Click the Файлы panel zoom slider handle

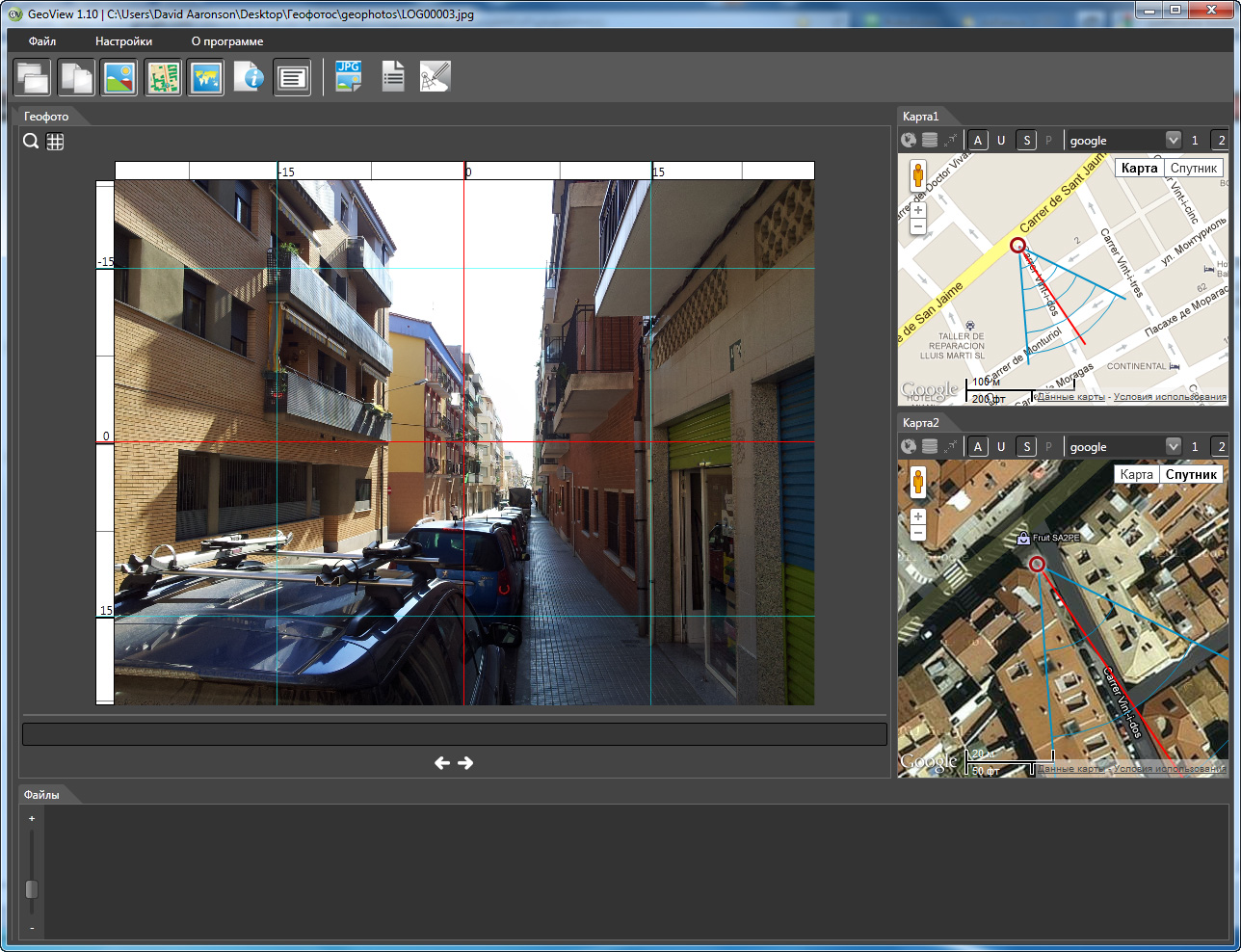click(x=32, y=888)
